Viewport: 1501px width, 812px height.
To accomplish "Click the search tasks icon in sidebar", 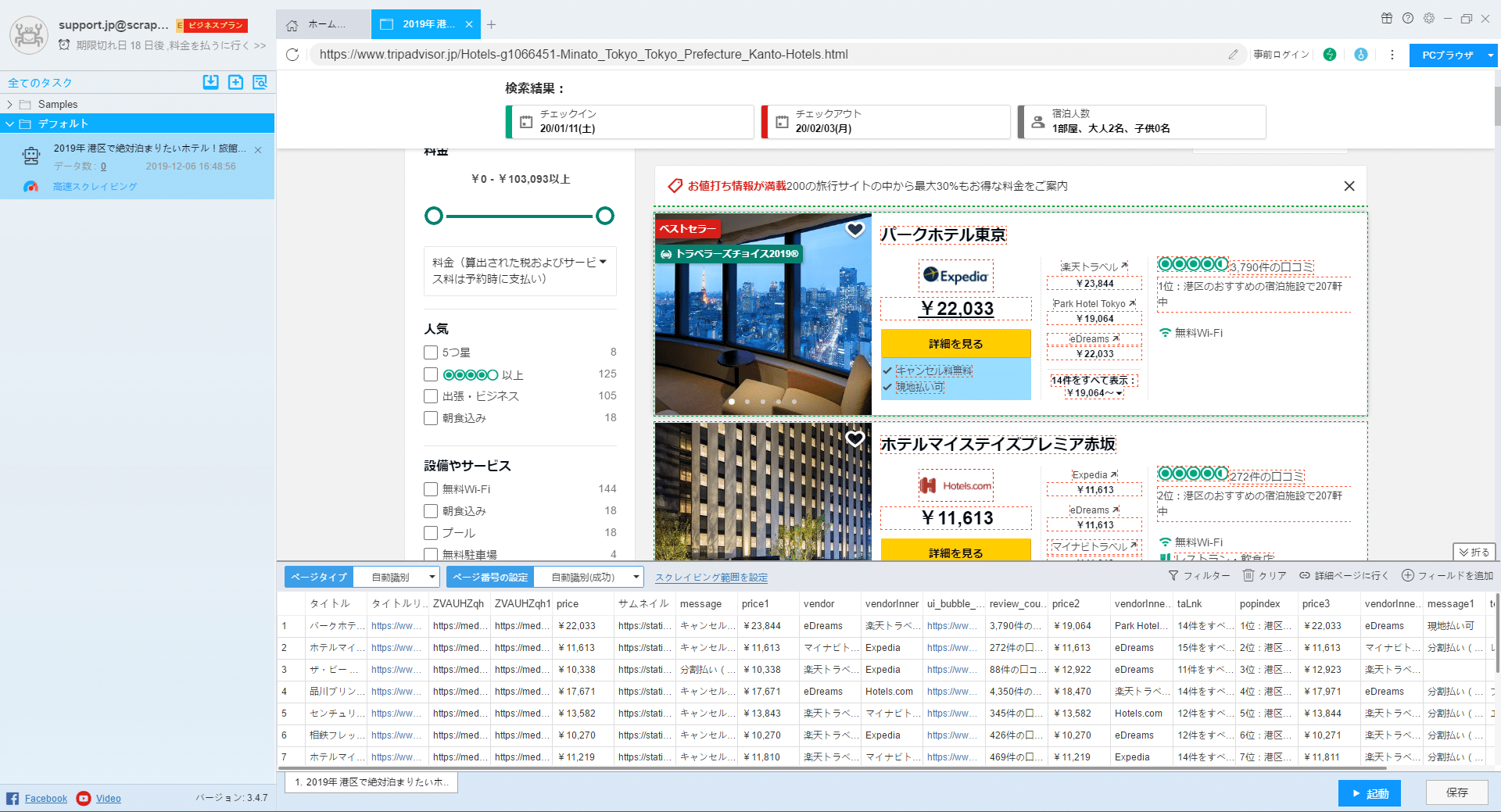I will 260,82.
